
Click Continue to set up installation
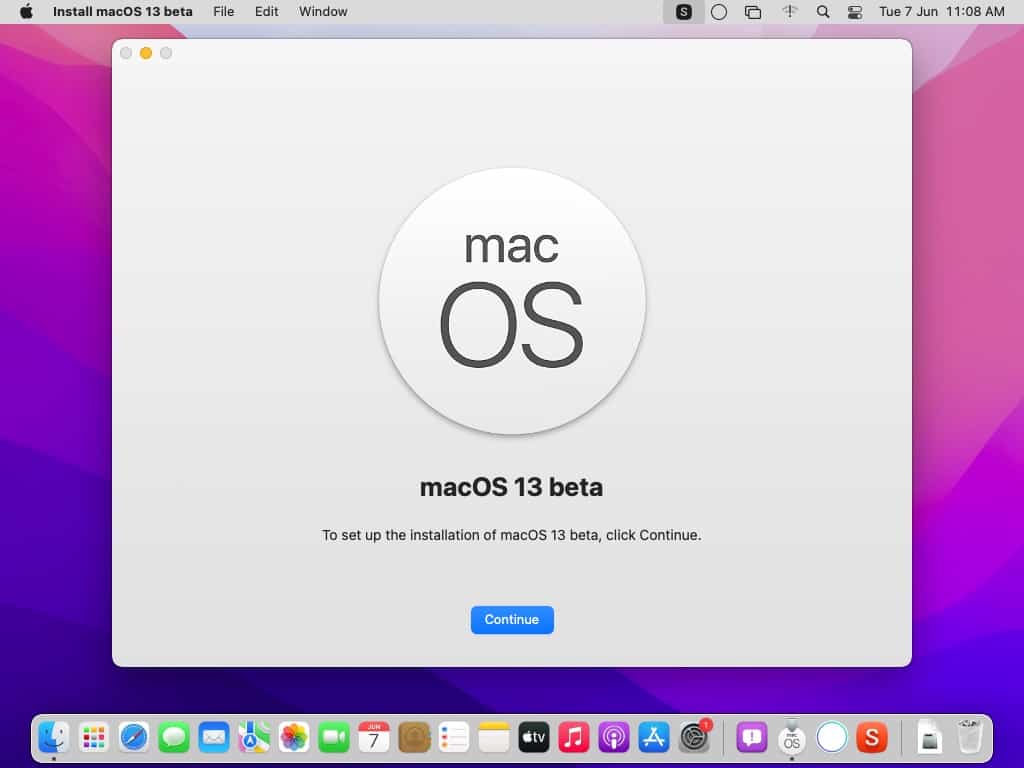point(512,620)
